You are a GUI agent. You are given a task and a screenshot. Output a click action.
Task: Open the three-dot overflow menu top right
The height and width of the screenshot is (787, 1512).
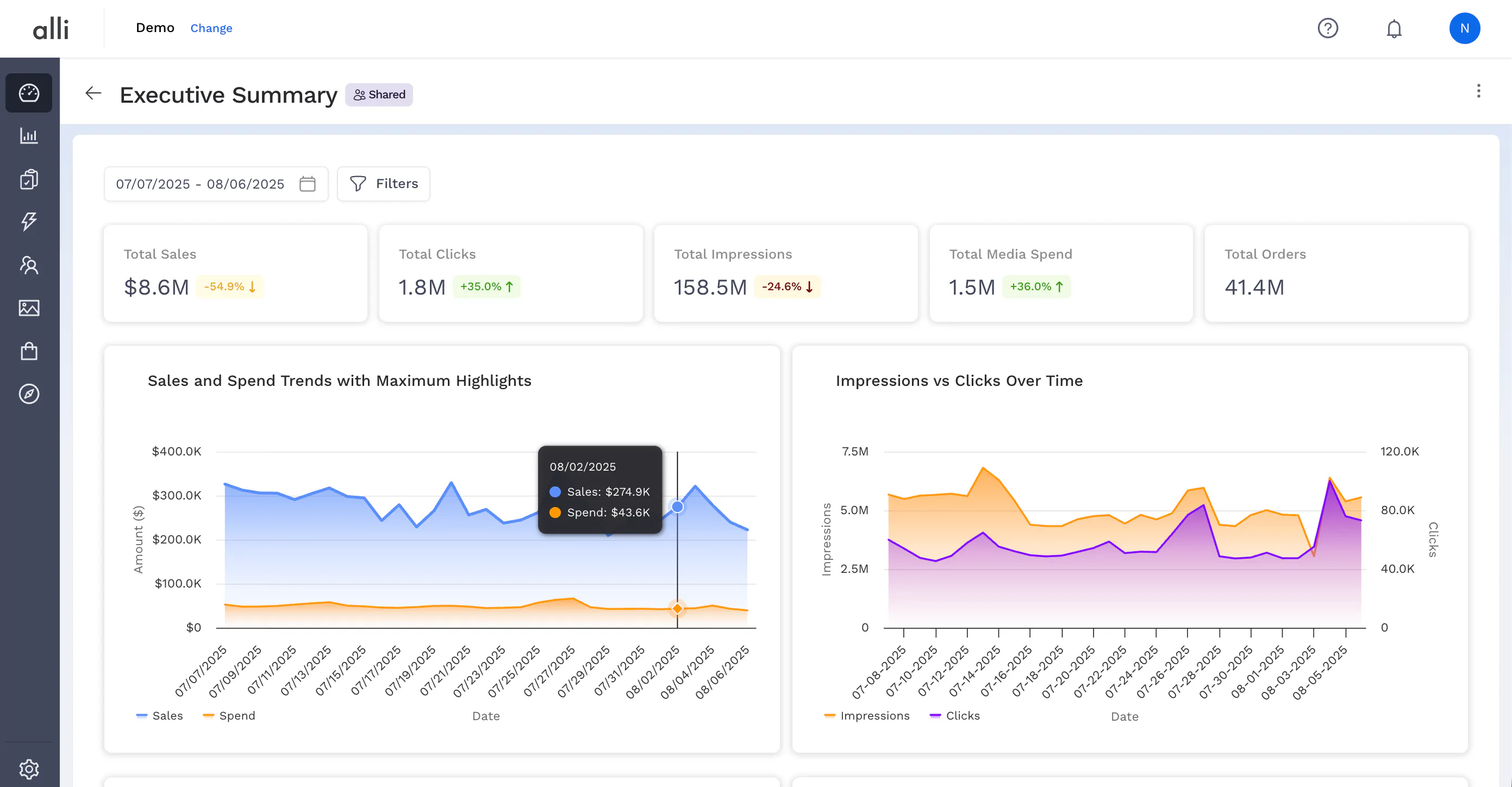[1478, 91]
